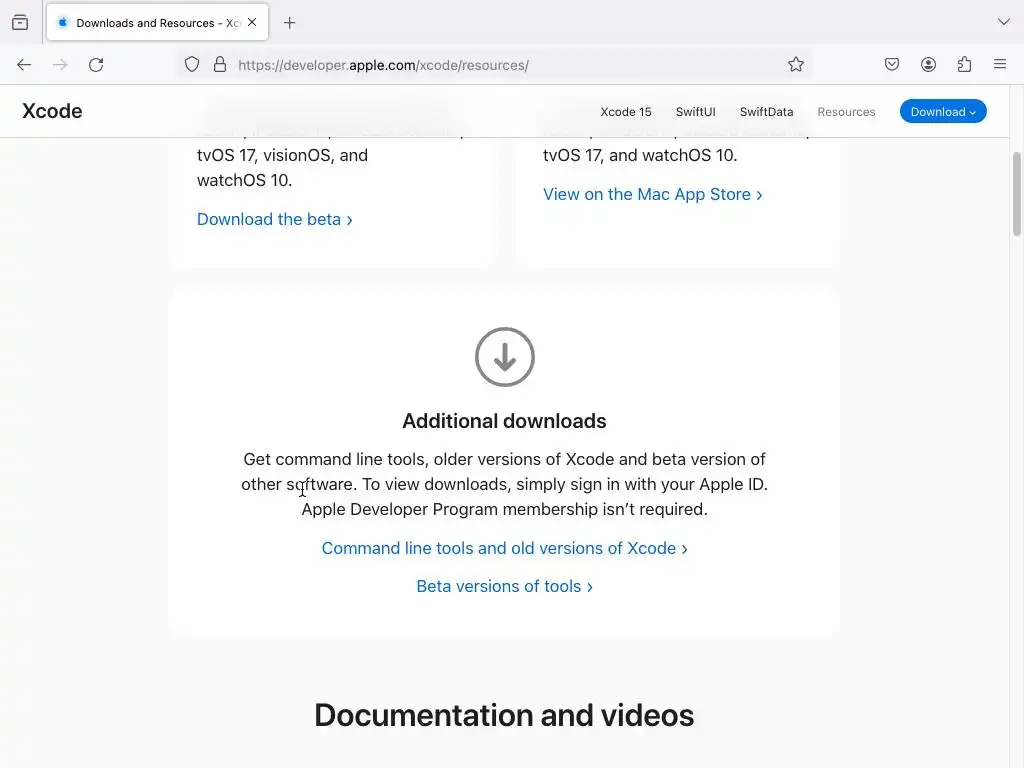The height and width of the screenshot is (768, 1024).
Task: Click the circled download arrow icon
Action: (505, 357)
